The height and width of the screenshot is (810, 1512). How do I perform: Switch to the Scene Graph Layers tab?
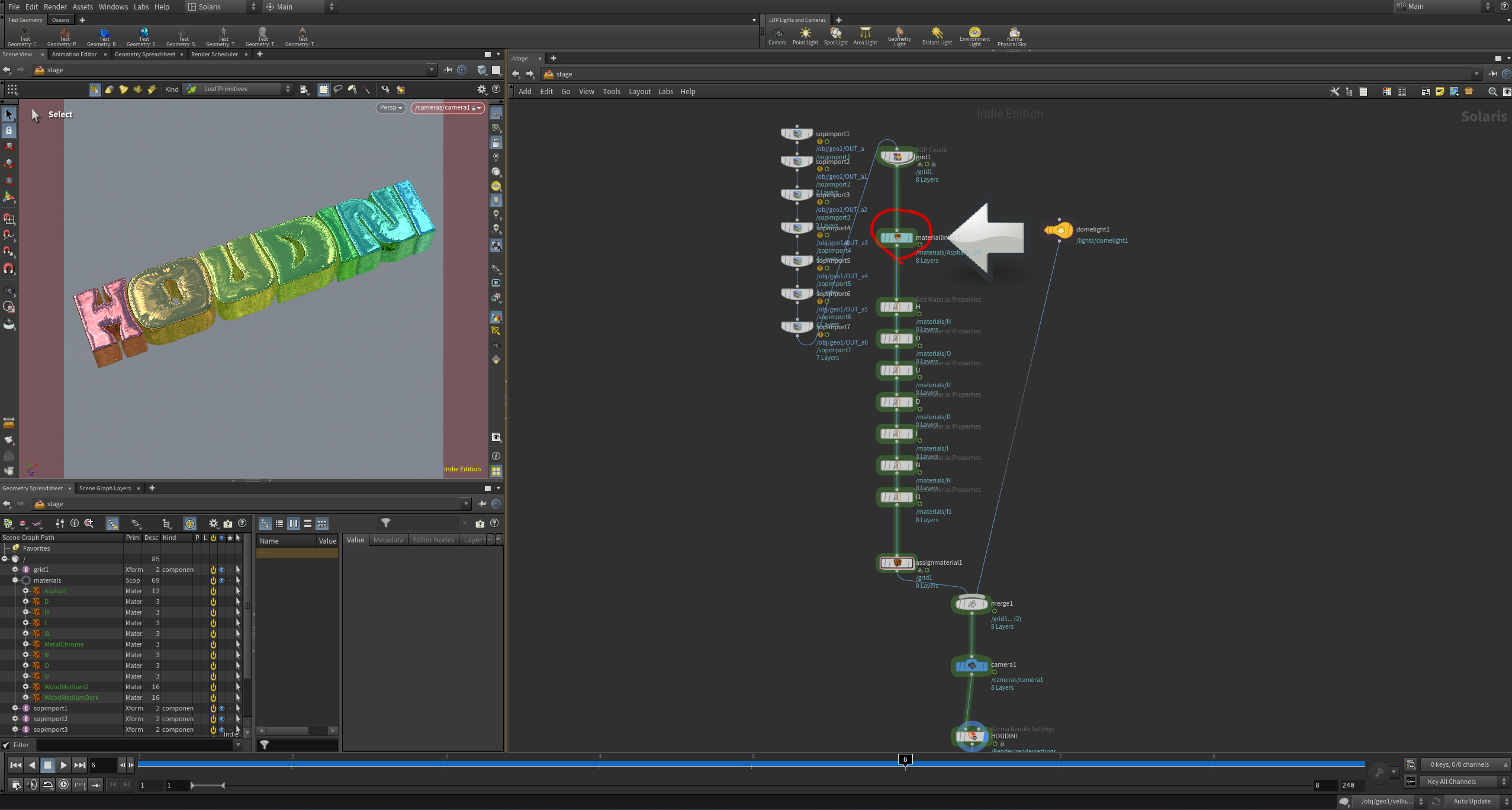[x=105, y=488]
